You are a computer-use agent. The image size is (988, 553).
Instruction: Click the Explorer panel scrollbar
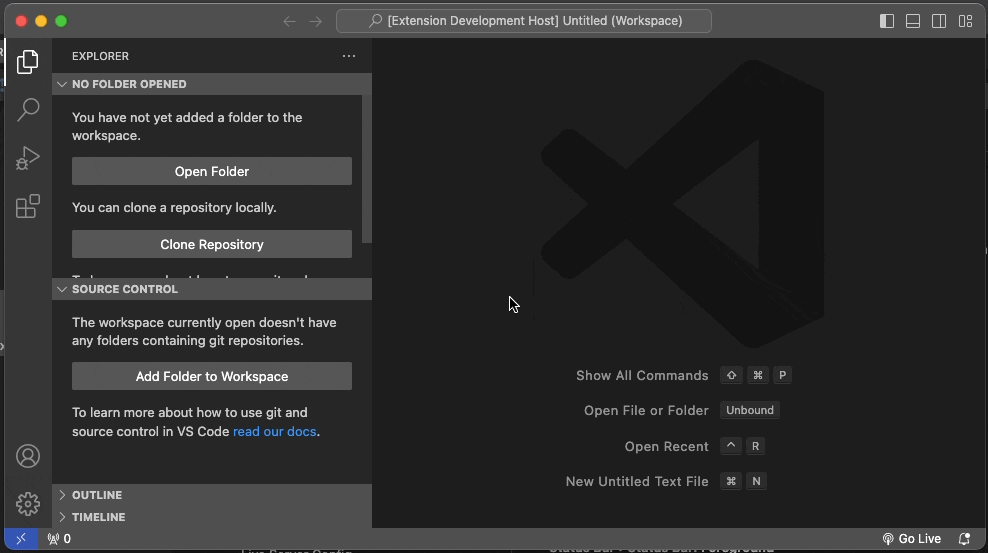click(367, 169)
